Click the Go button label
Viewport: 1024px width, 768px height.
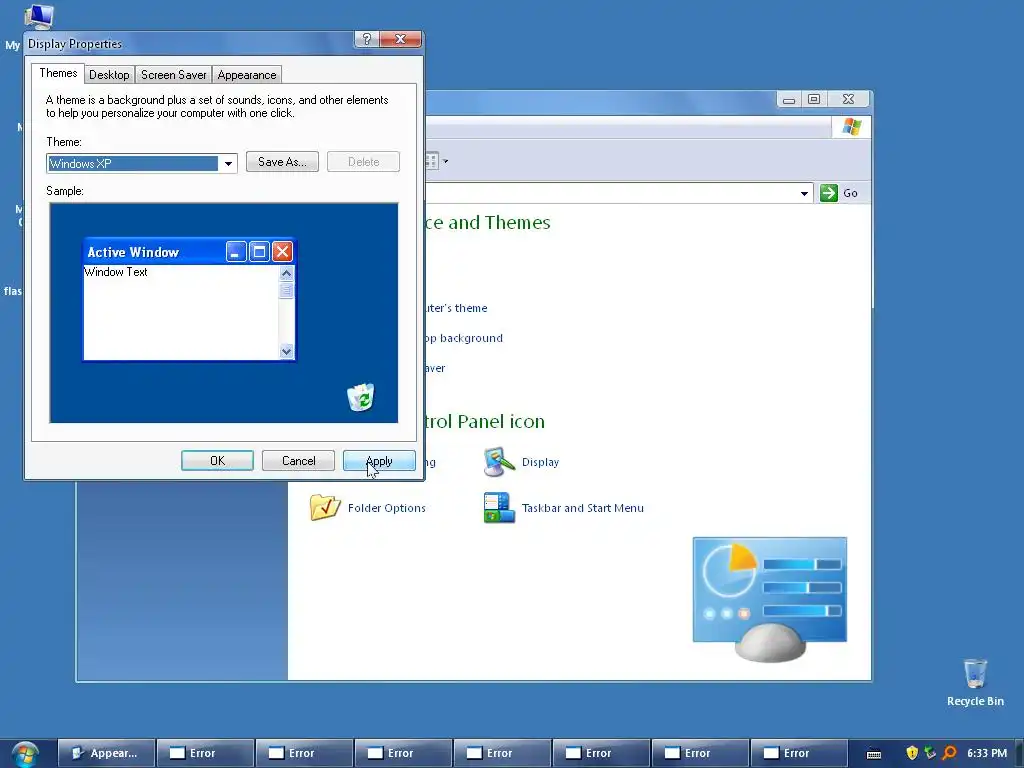850,193
